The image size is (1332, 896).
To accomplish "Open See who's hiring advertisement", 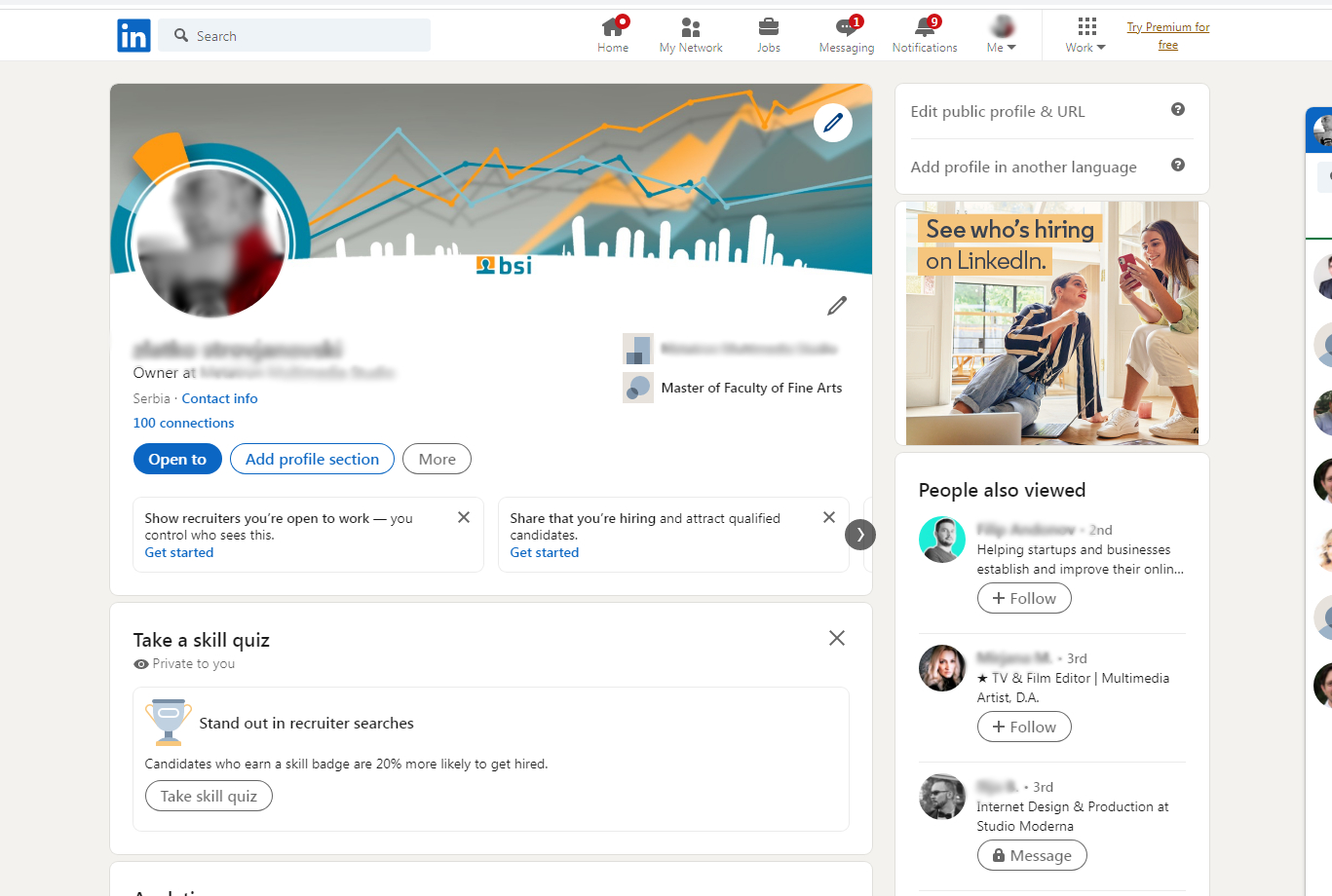I will 1052,323.
